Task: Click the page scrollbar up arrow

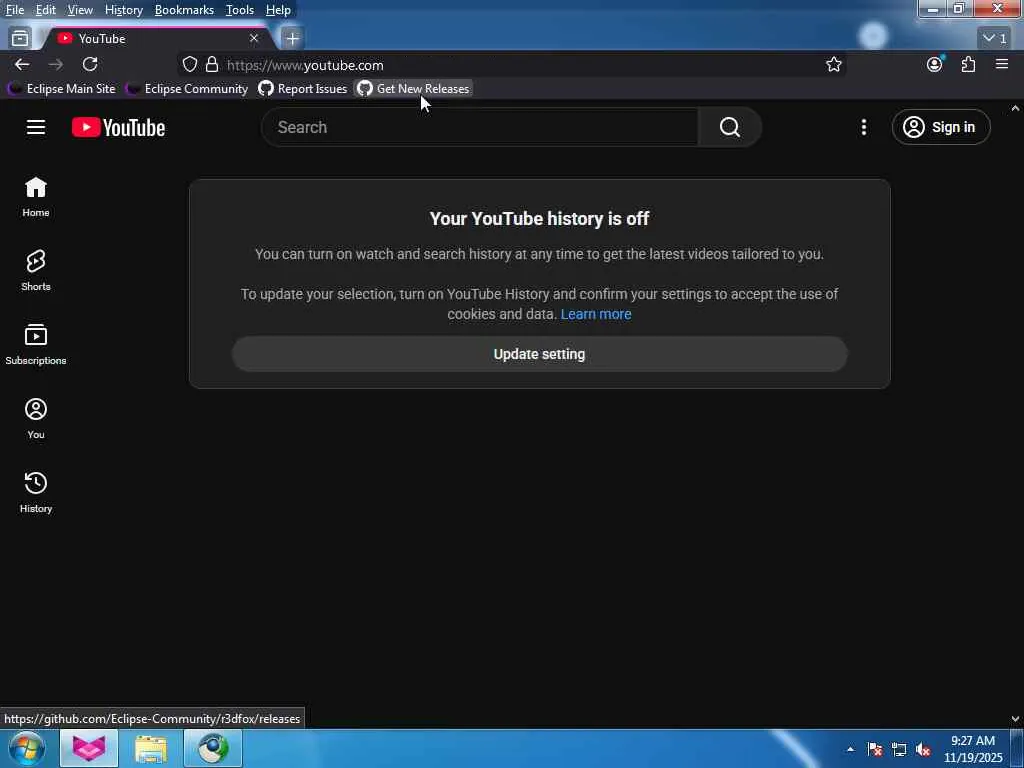Action: coord(1015,108)
